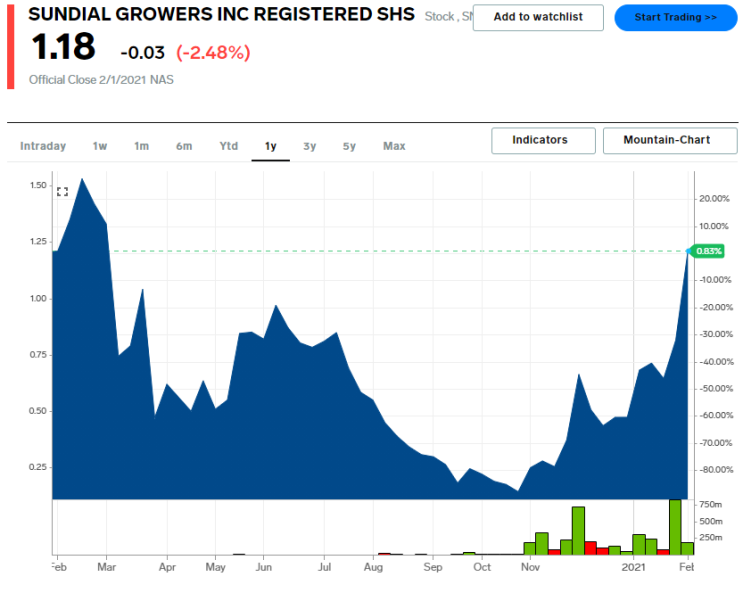743x593 pixels.
Task: Click the 20.00% right axis label
Action: point(714,199)
